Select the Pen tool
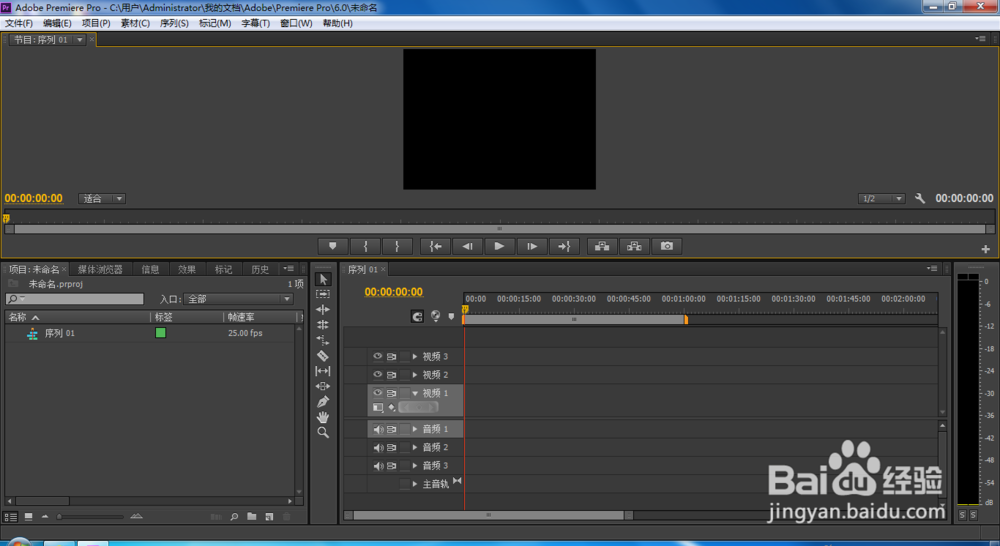Screen dimensions: 1000x546 [x=323, y=402]
